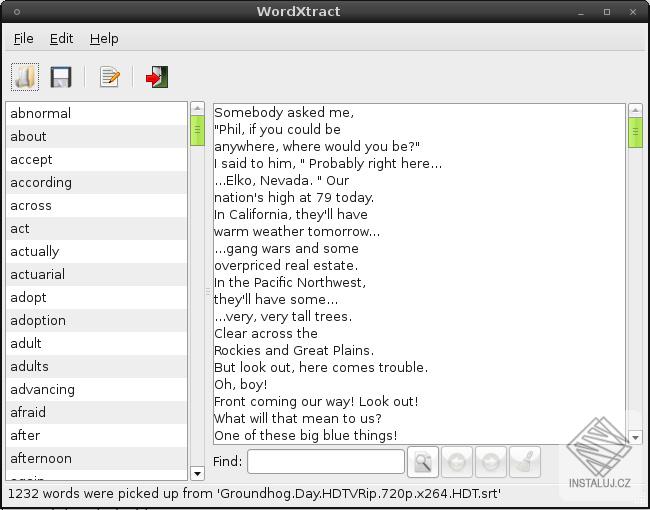Click the status bar '1232 words were picked up' message

[255, 493]
